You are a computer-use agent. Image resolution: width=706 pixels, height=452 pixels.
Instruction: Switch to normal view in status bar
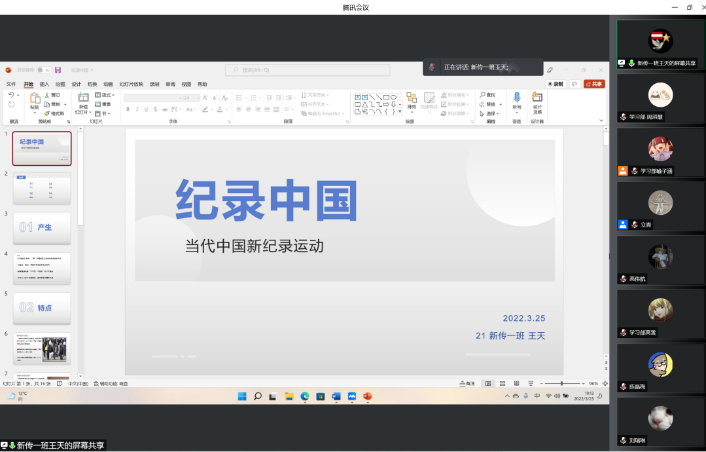point(488,383)
